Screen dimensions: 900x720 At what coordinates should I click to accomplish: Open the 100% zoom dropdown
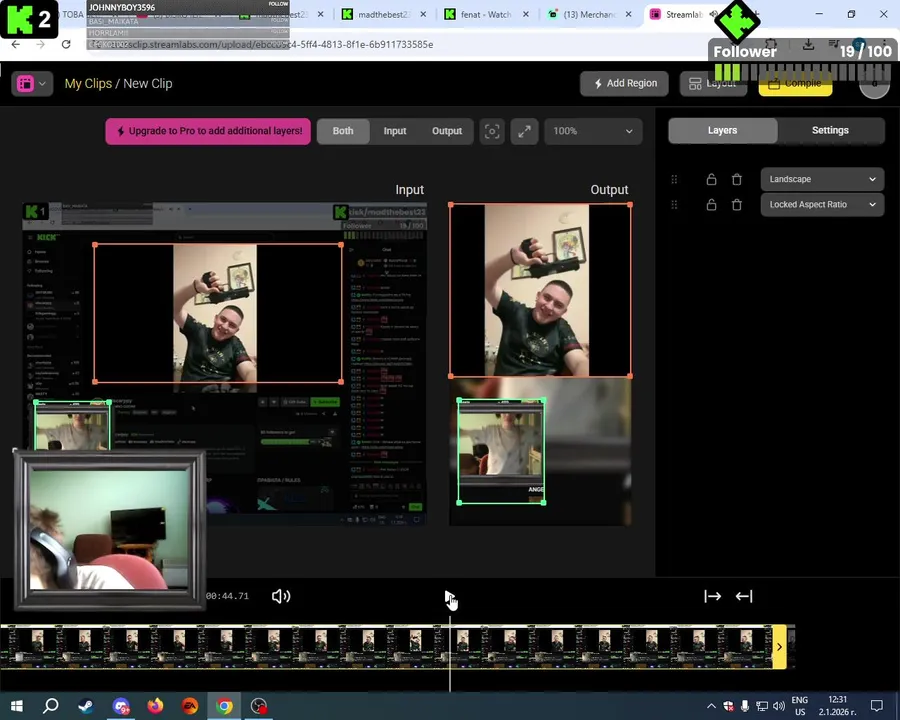(593, 131)
